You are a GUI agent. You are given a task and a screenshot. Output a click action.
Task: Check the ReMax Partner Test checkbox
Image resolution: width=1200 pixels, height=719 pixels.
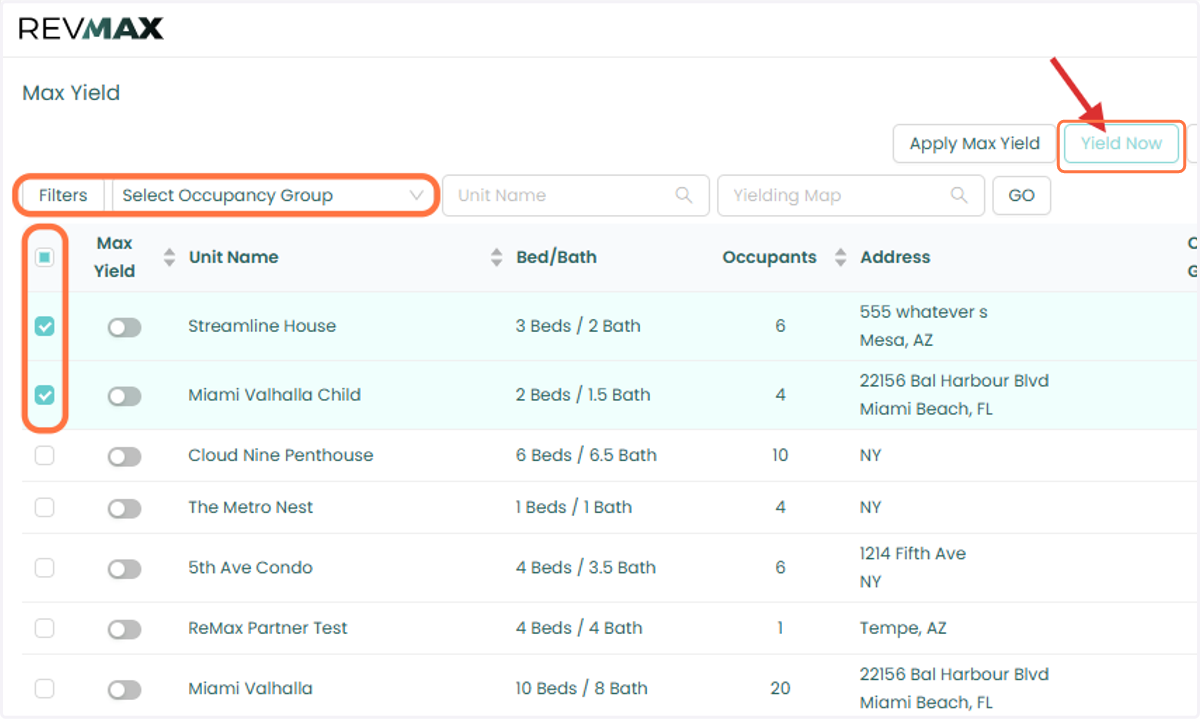click(45, 628)
